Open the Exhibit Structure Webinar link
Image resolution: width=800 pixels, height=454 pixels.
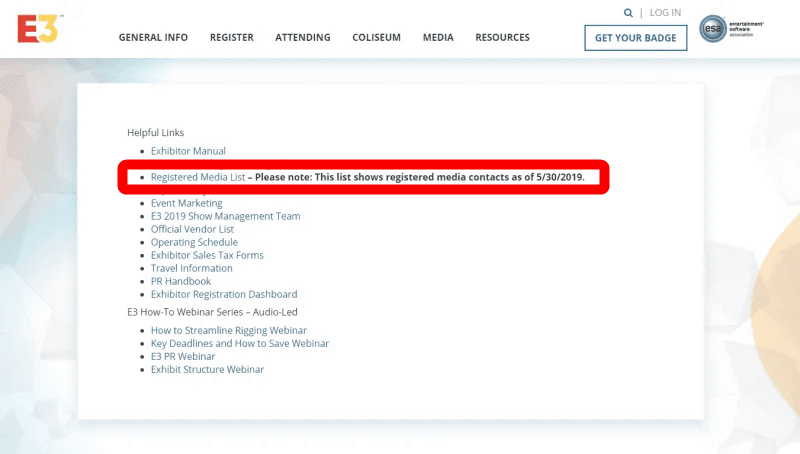coord(207,369)
